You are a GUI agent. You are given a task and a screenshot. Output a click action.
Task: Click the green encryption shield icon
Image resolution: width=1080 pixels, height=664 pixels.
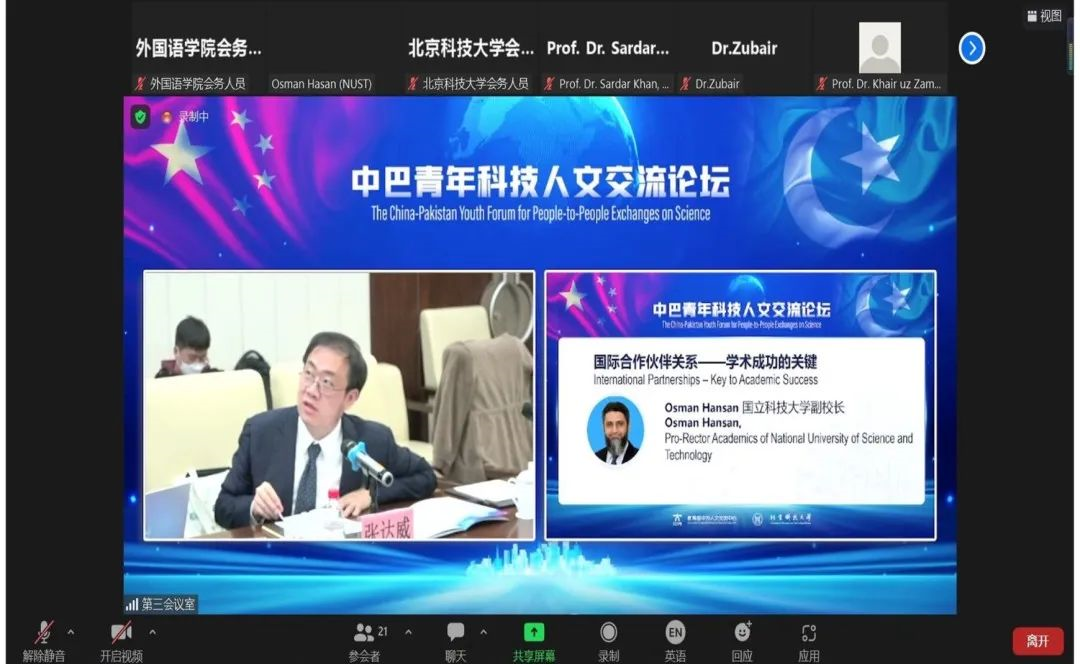[x=140, y=117]
